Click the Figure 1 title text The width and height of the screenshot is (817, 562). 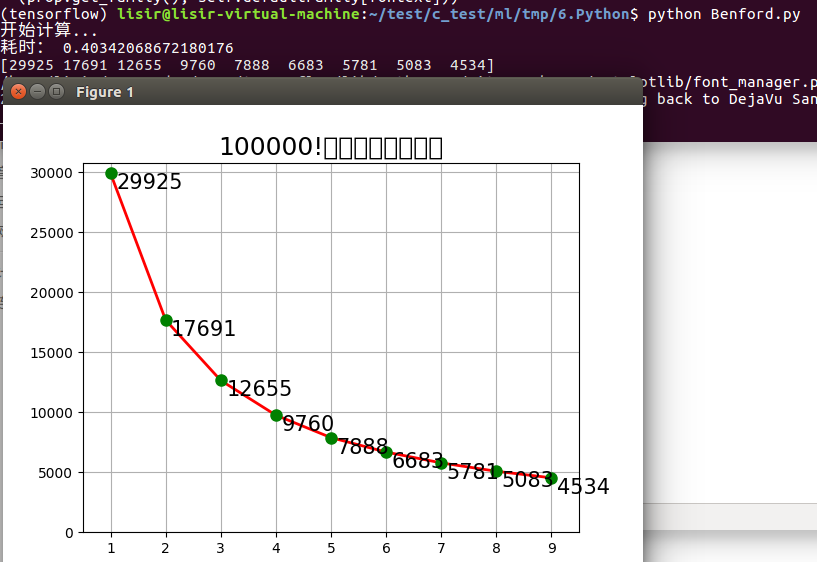coord(105,92)
